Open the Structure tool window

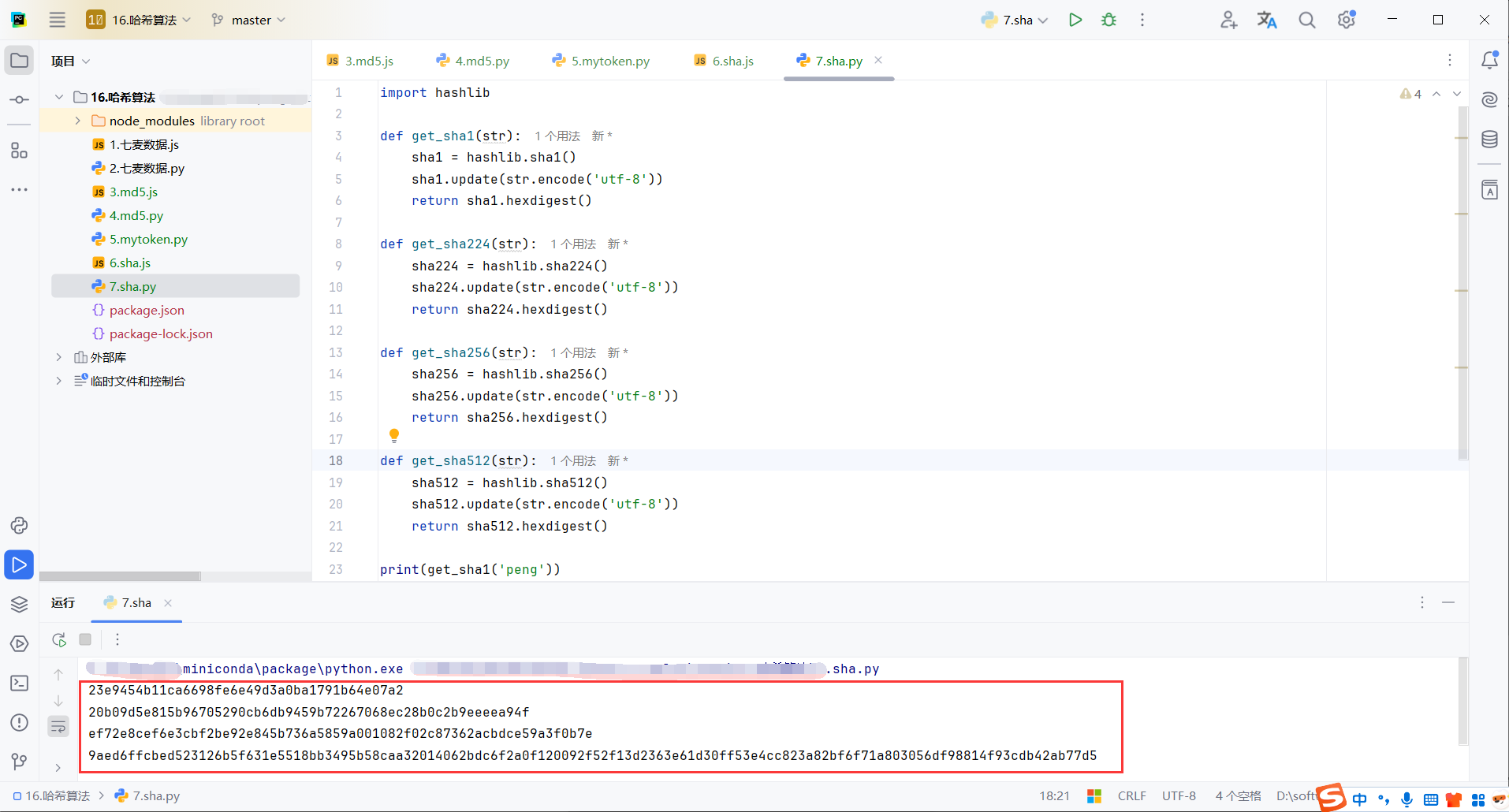pyautogui.click(x=20, y=151)
